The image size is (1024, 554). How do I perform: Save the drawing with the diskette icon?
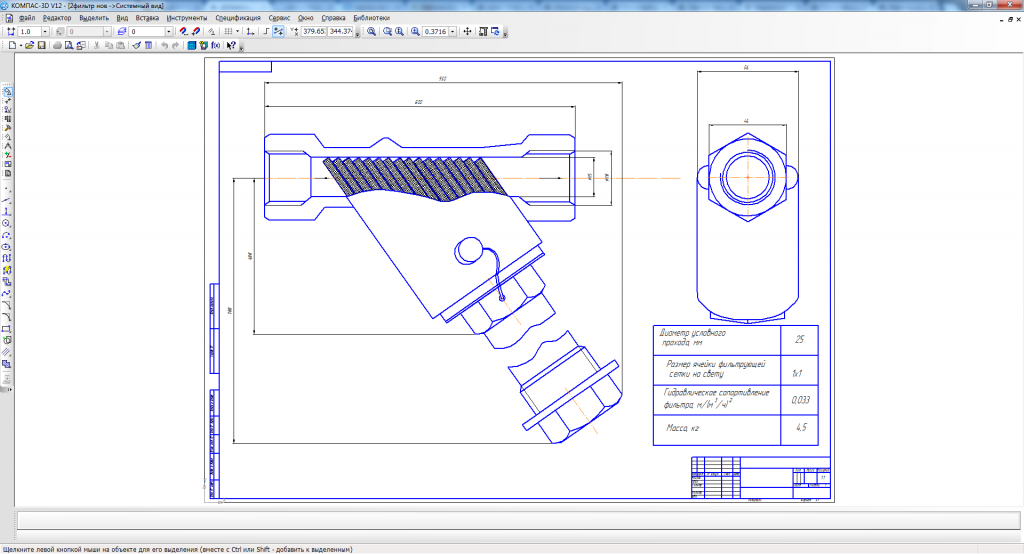coord(42,46)
